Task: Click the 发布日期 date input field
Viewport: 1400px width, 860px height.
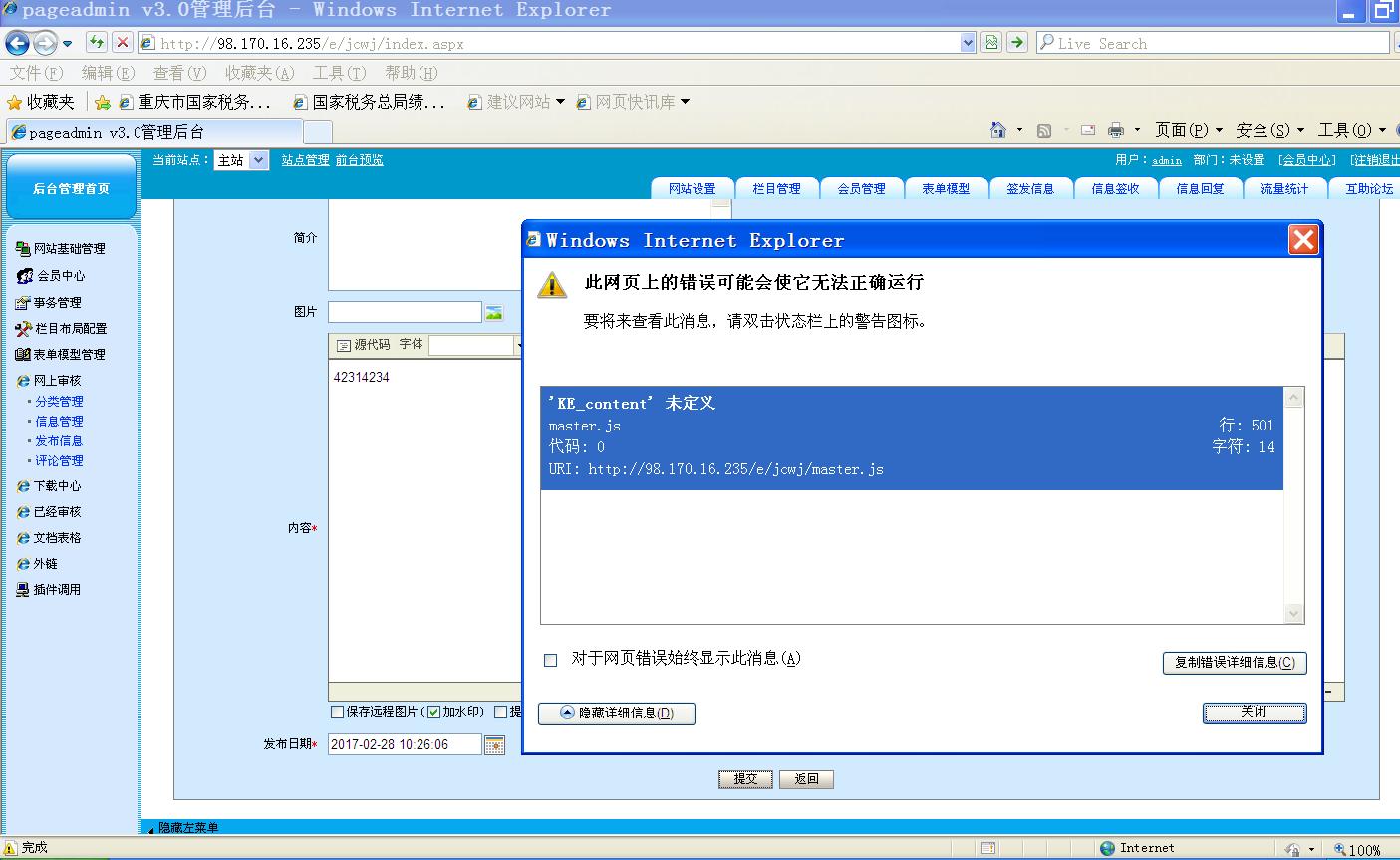Action: pos(405,744)
